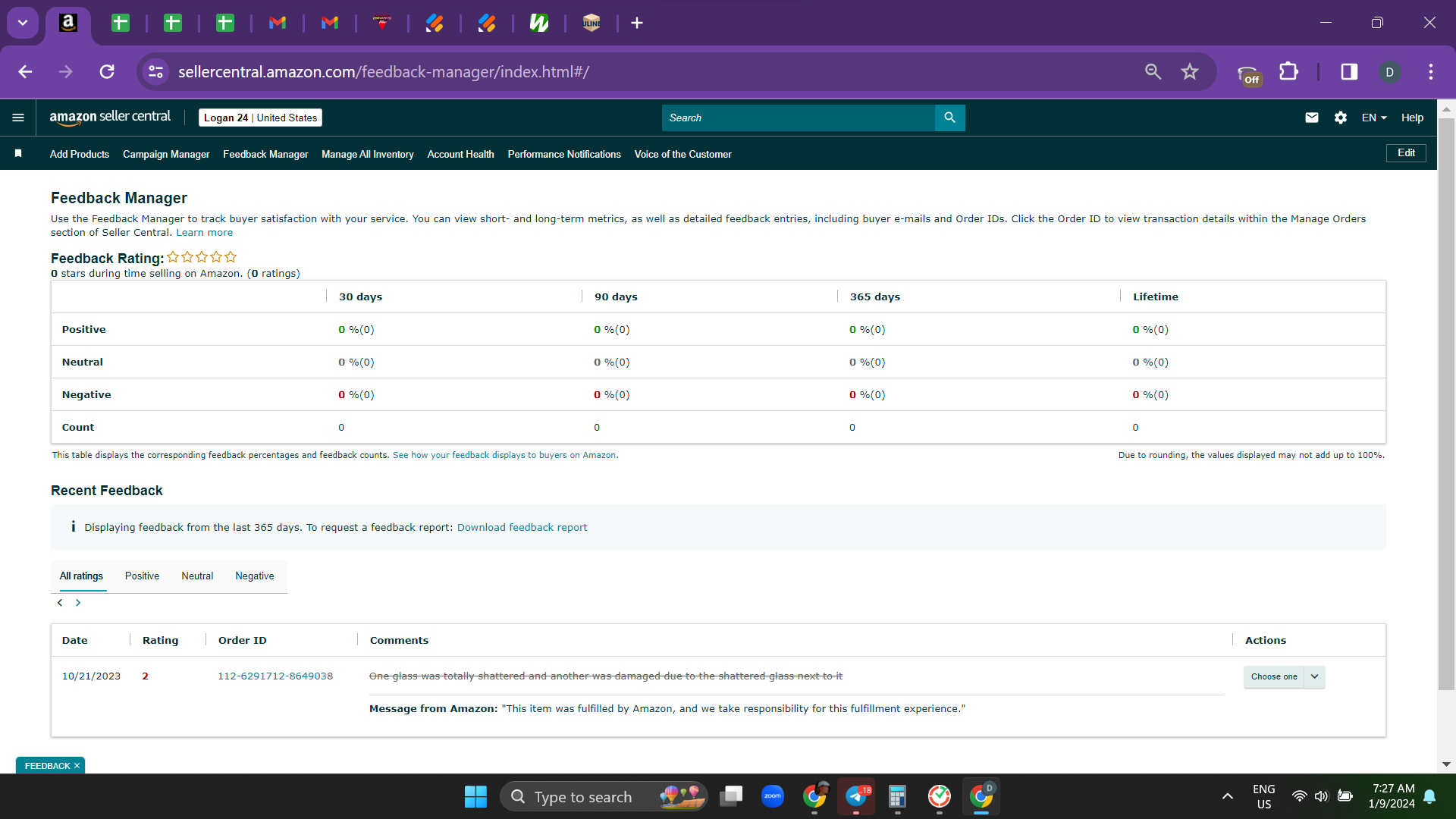Select the All ratings tab
Image resolution: width=1456 pixels, height=819 pixels.
pyautogui.click(x=81, y=576)
